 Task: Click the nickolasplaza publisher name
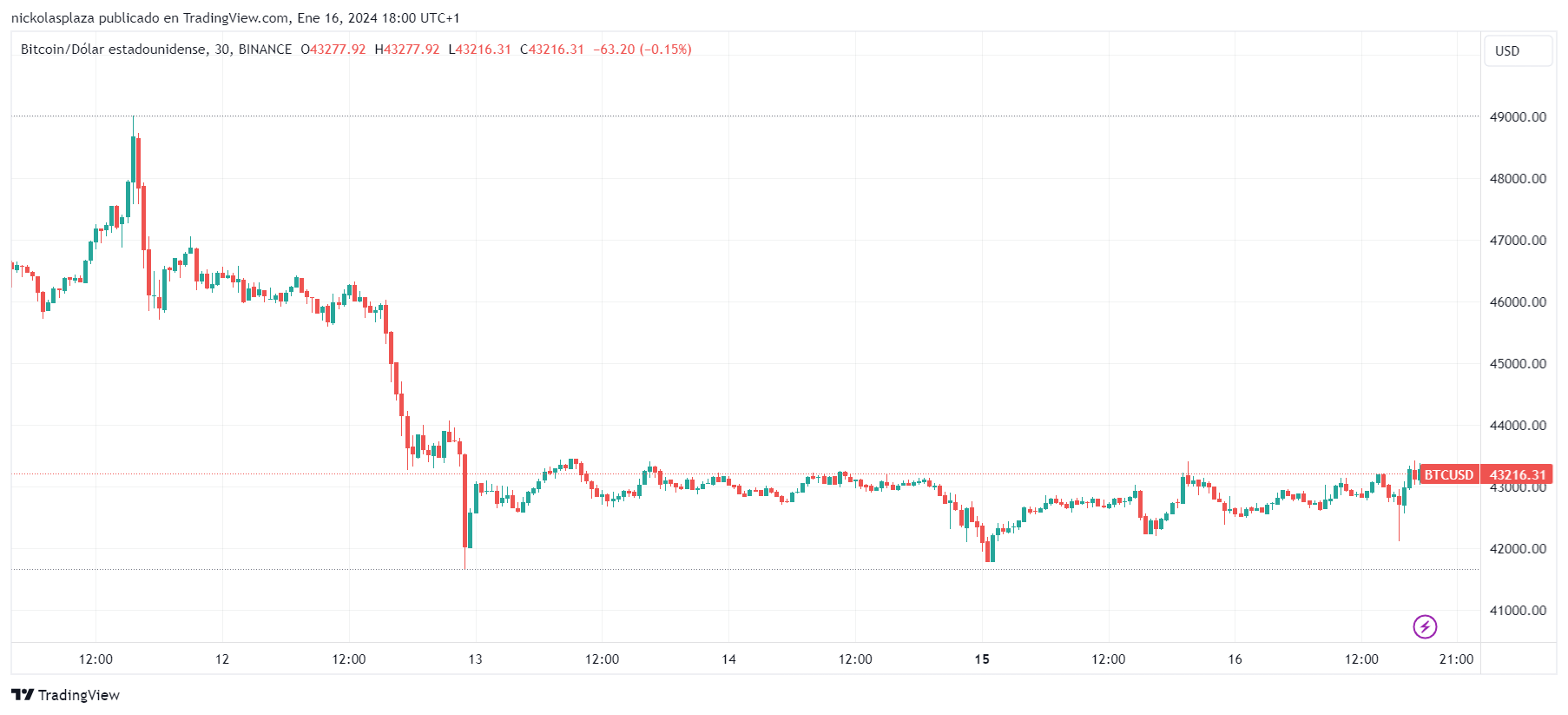[52, 18]
